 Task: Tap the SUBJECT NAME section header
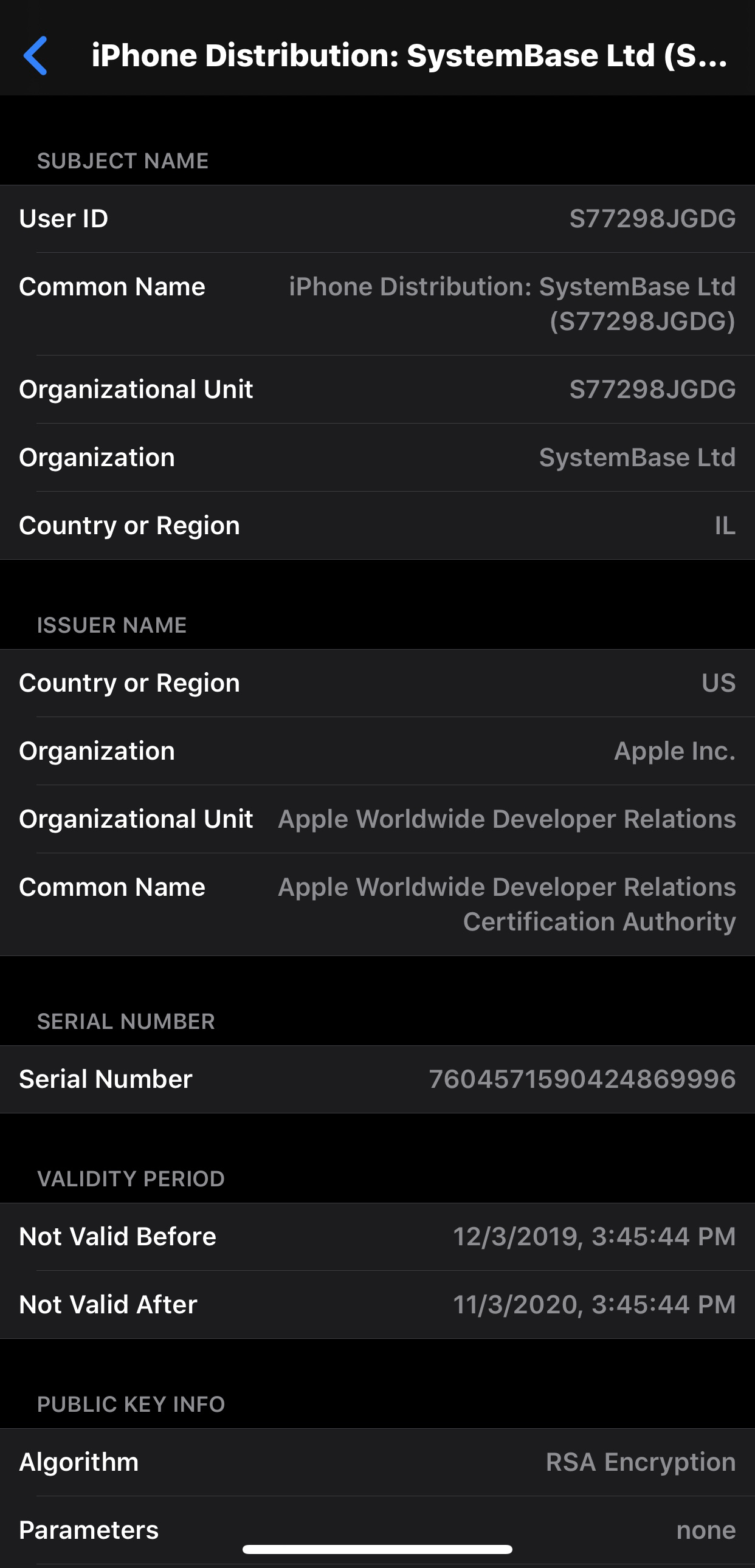pyautogui.click(x=123, y=160)
